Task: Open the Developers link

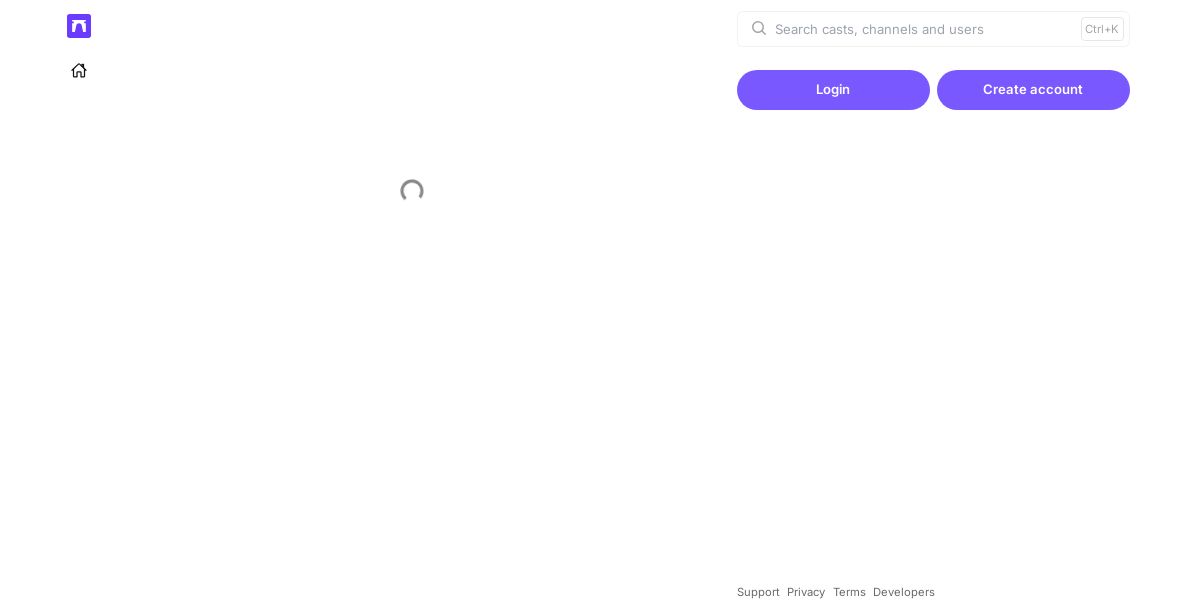Action: (x=904, y=592)
